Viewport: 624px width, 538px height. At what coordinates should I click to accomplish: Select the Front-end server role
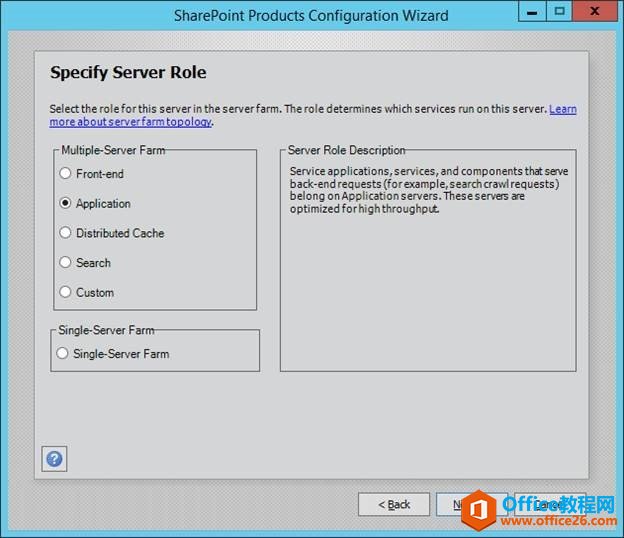point(92,173)
